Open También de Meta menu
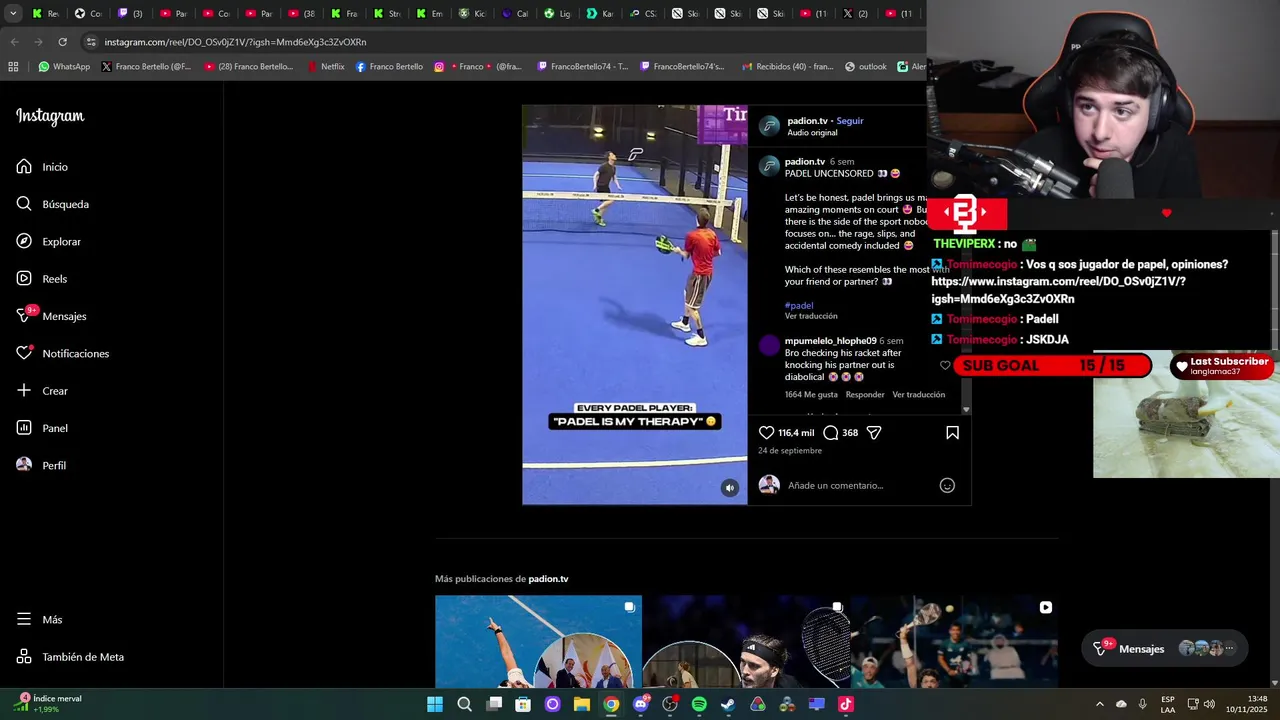Viewport: 1280px width, 720px height. tap(71, 657)
